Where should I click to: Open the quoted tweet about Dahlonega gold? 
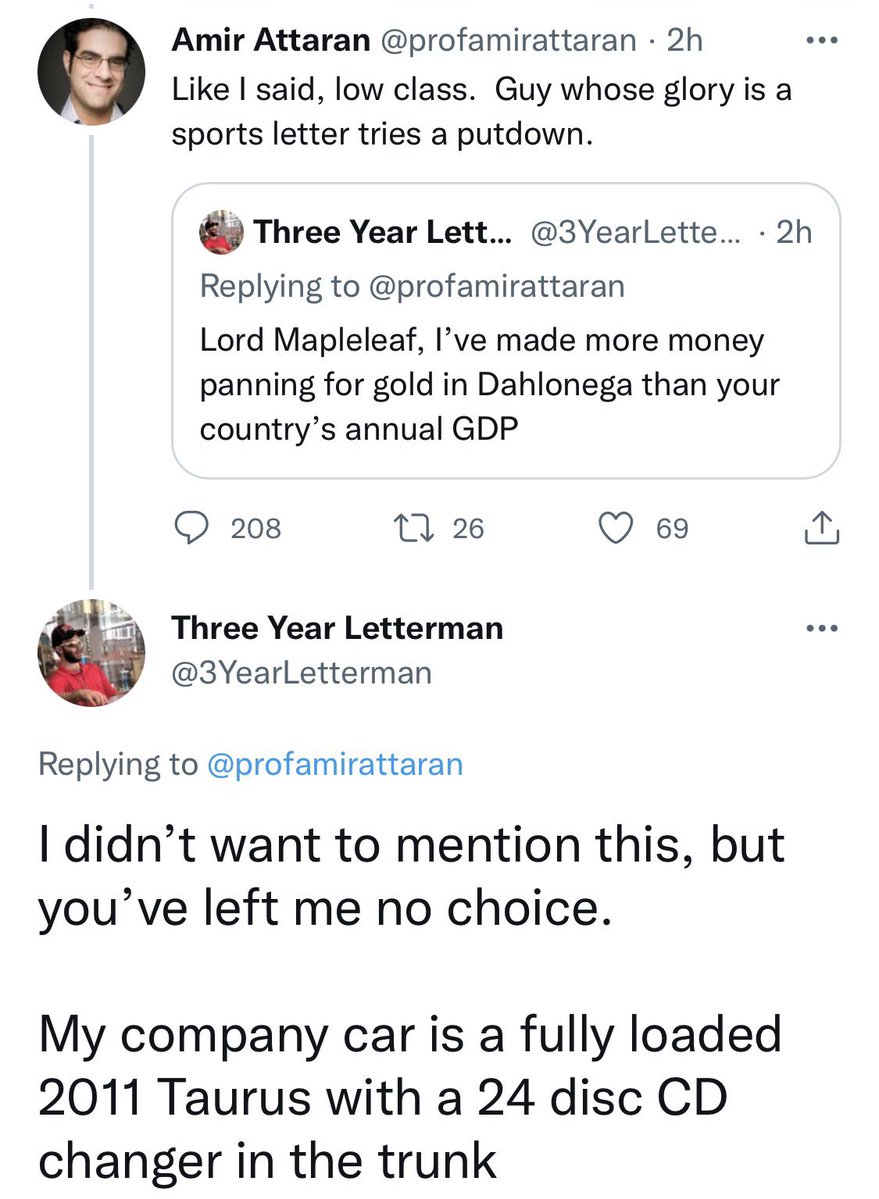(x=506, y=330)
